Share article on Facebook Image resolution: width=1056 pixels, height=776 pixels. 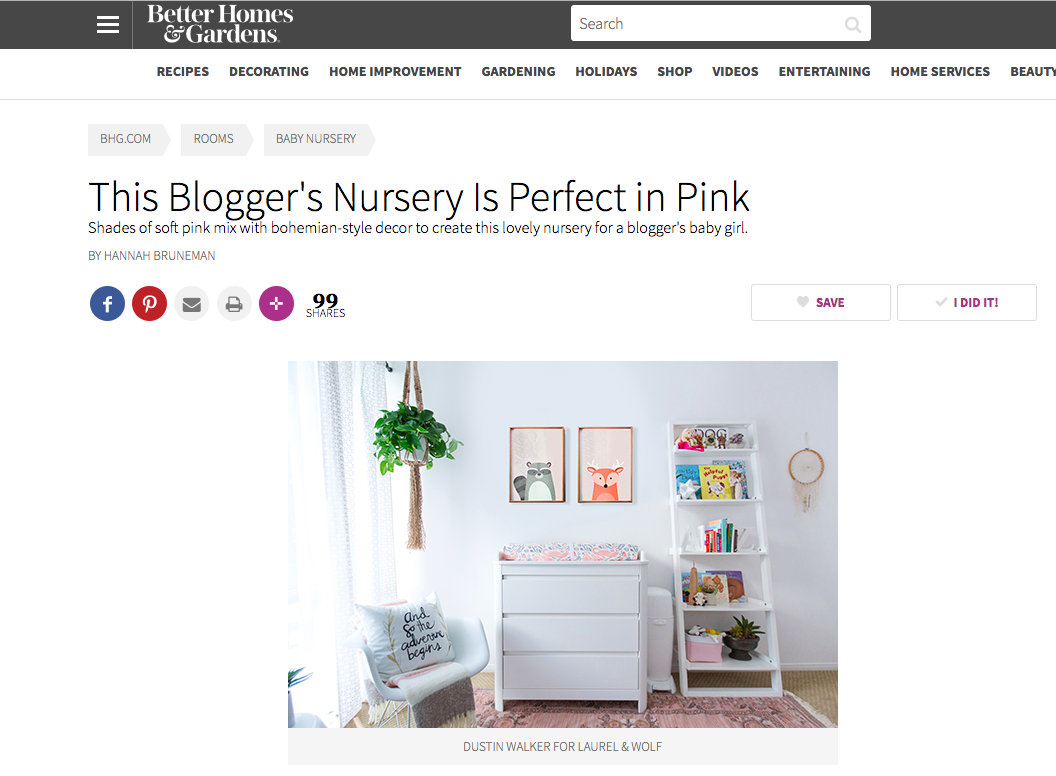[x=107, y=304]
